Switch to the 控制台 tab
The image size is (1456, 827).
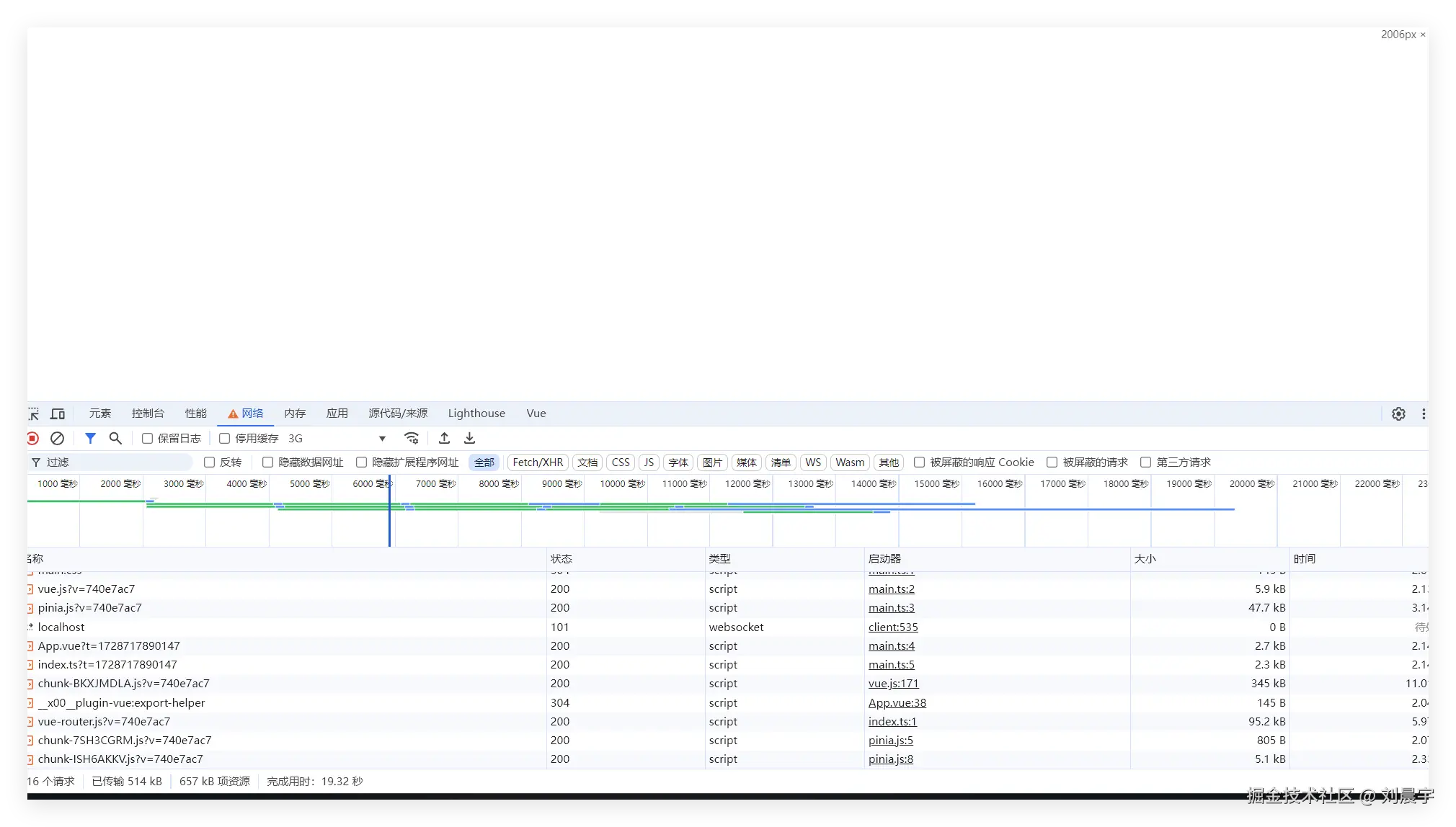coord(148,413)
